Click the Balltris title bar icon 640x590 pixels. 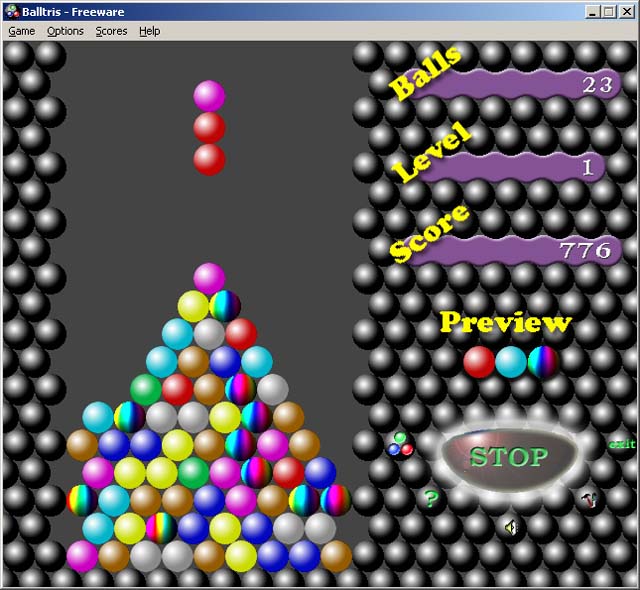(x=13, y=11)
